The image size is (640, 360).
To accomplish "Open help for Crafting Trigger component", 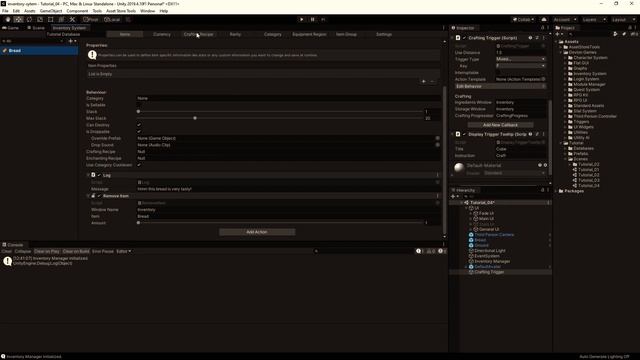I will pyautogui.click(x=530, y=38).
